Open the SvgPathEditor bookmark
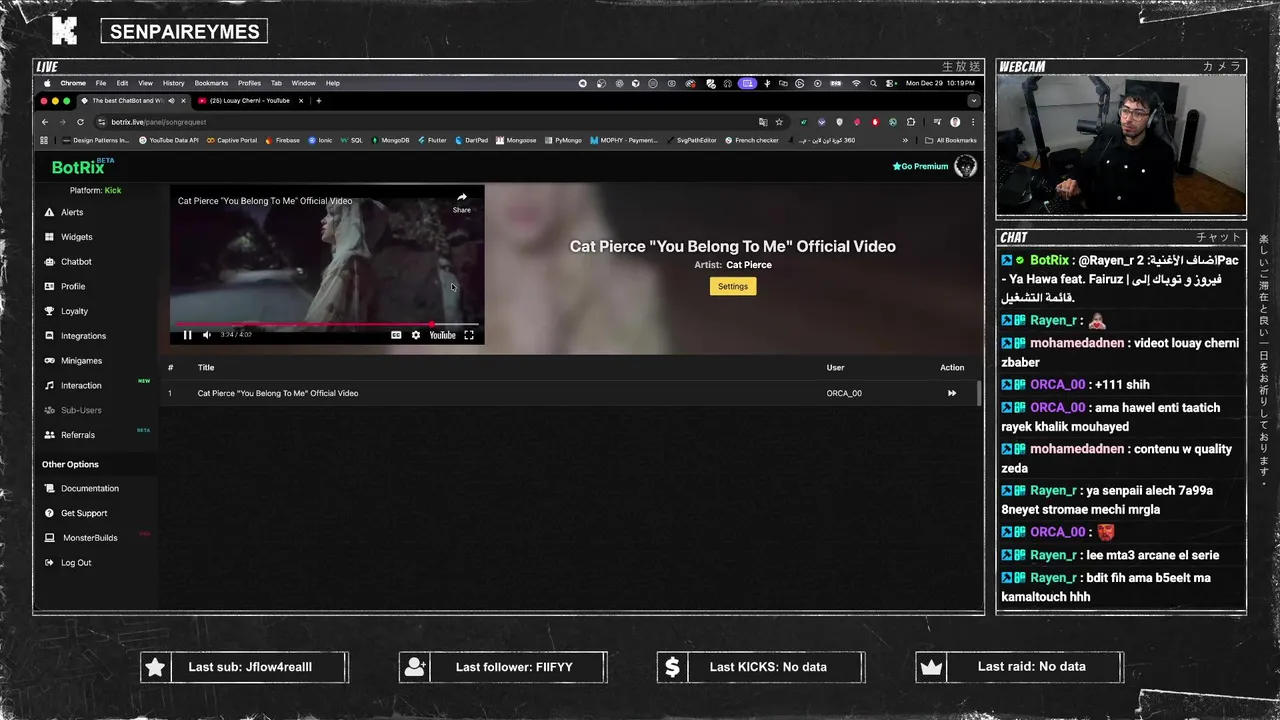This screenshot has width=1280, height=720. [691, 140]
